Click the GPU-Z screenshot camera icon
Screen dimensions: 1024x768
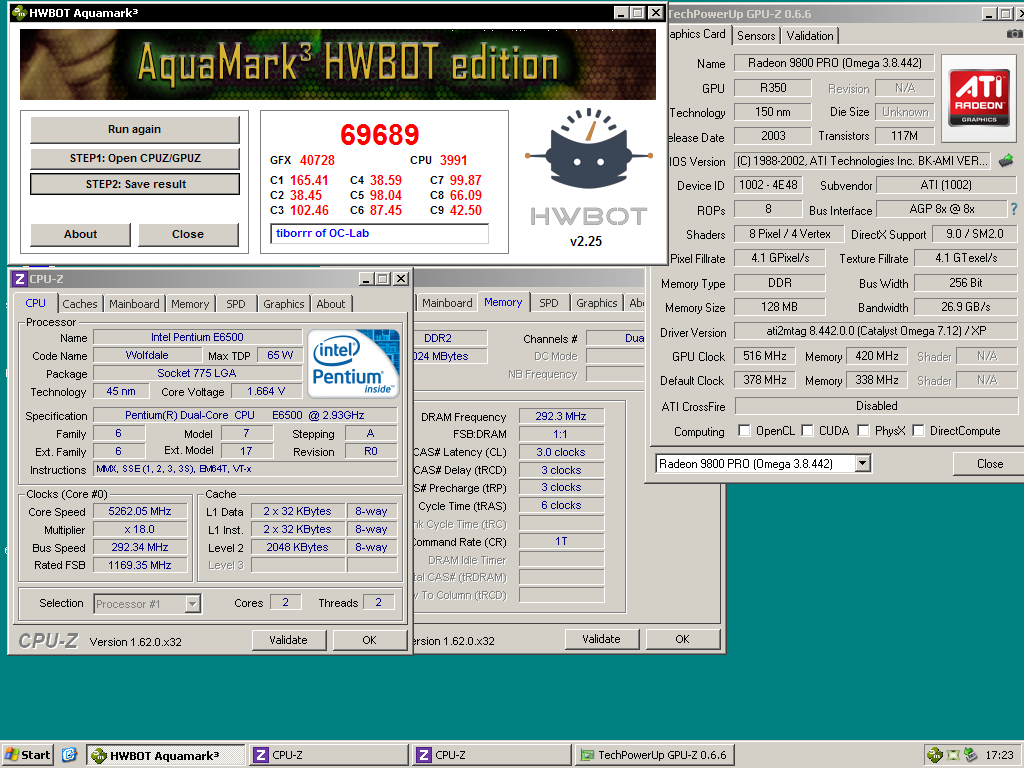1014,33
